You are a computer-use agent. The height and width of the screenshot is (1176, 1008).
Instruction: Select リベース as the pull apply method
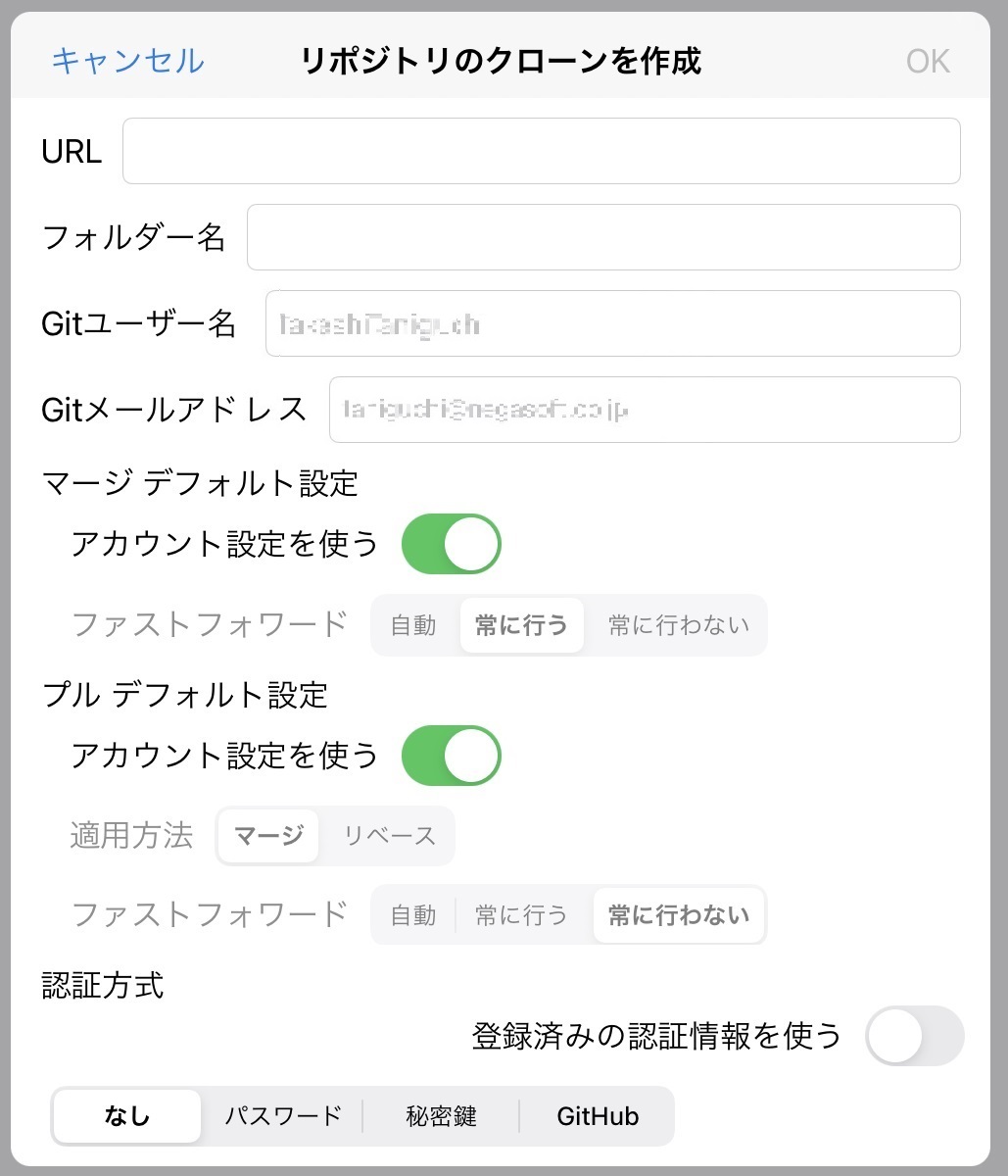pos(389,836)
